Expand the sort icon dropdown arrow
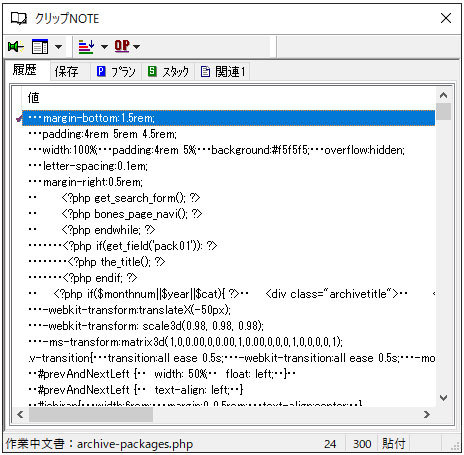The image size is (464, 455). 104,47
